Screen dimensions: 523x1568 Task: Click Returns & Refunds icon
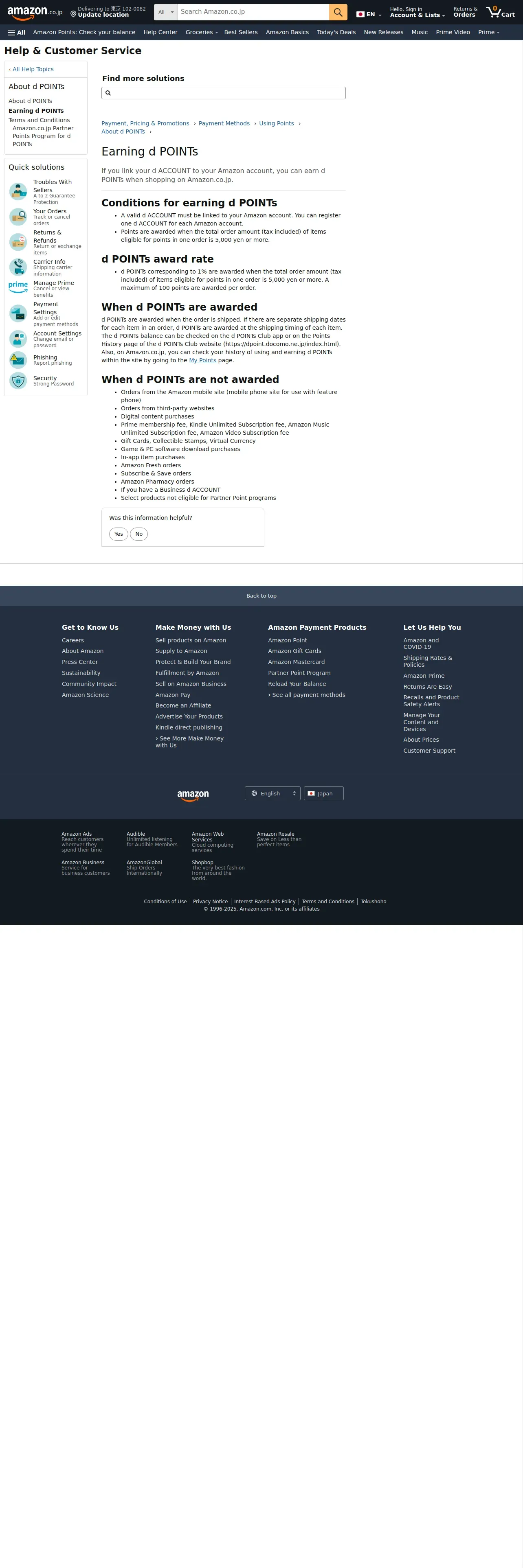[18, 242]
